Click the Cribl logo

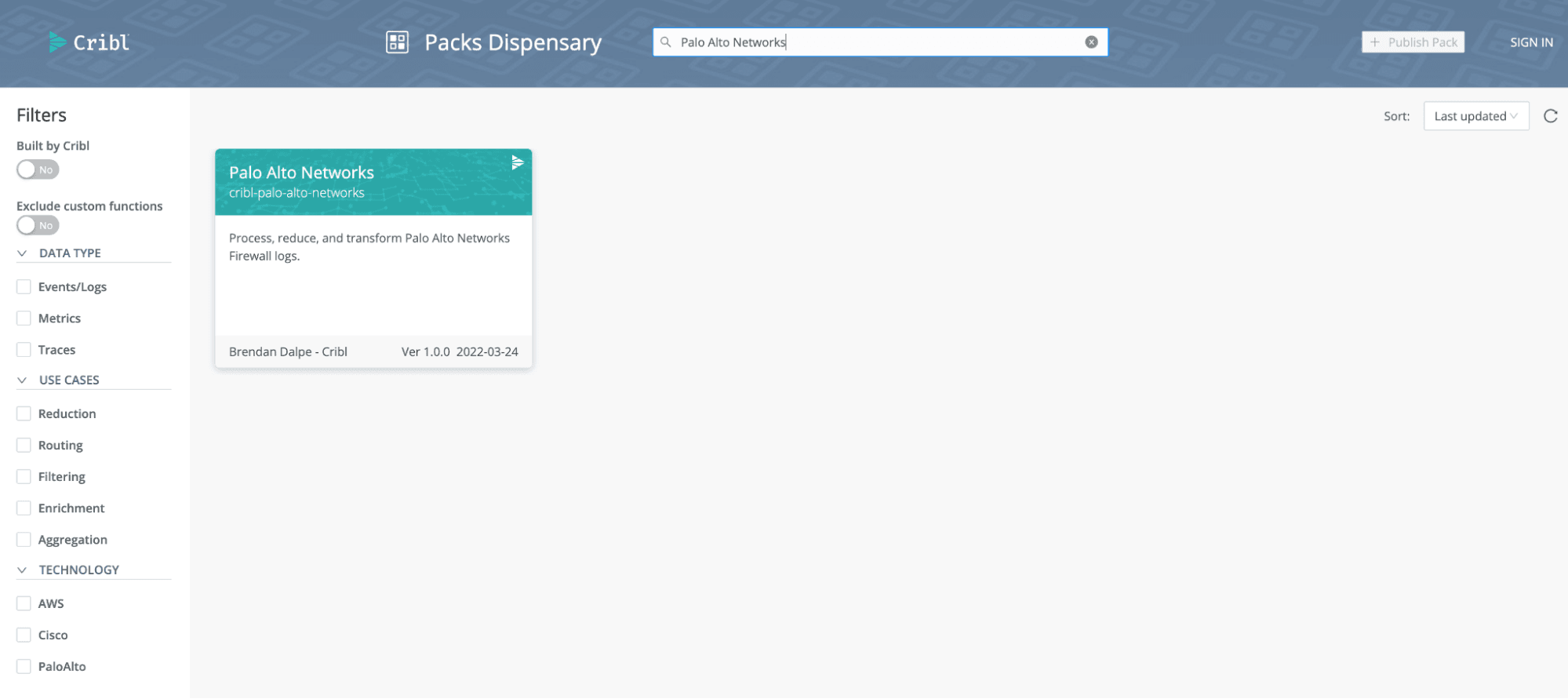[x=89, y=42]
